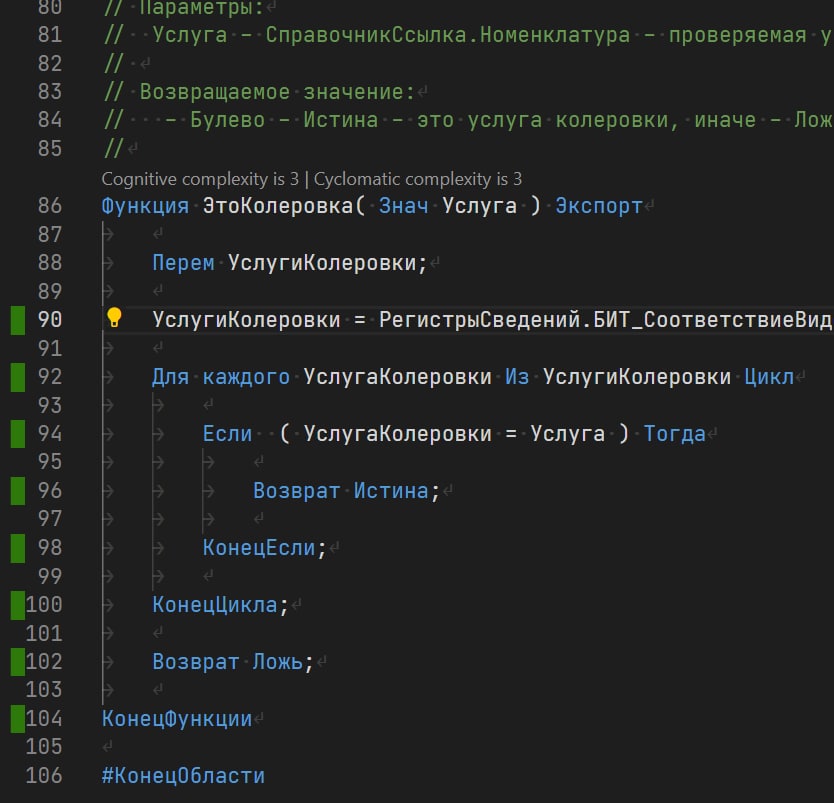Click the function name ЭтоКолеровка on line 86
Image resolution: width=834 pixels, height=803 pixels.
pos(278,206)
